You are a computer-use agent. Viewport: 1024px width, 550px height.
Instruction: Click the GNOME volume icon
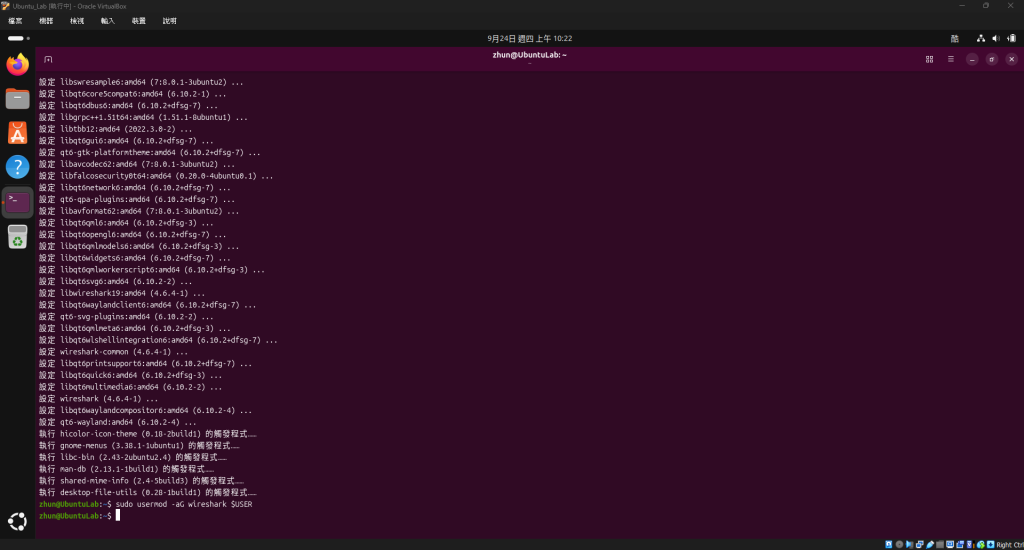click(x=996, y=39)
